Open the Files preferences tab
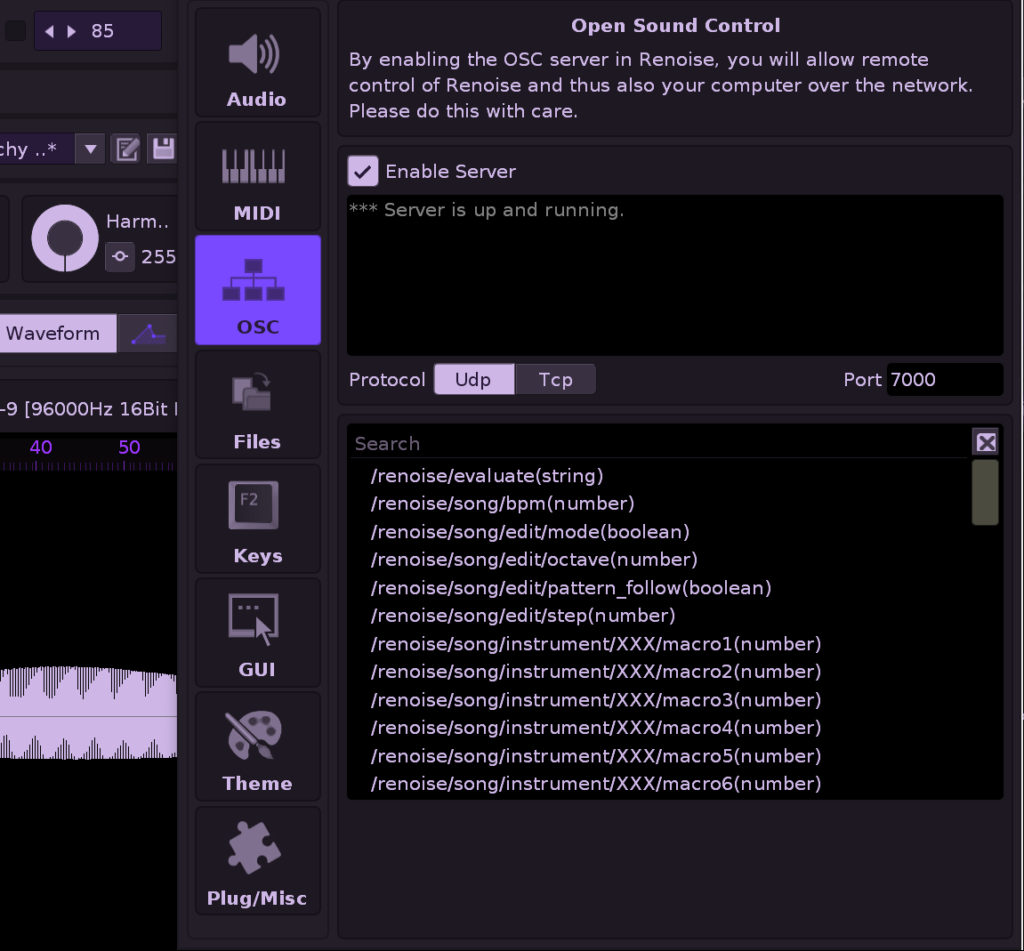 [257, 404]
